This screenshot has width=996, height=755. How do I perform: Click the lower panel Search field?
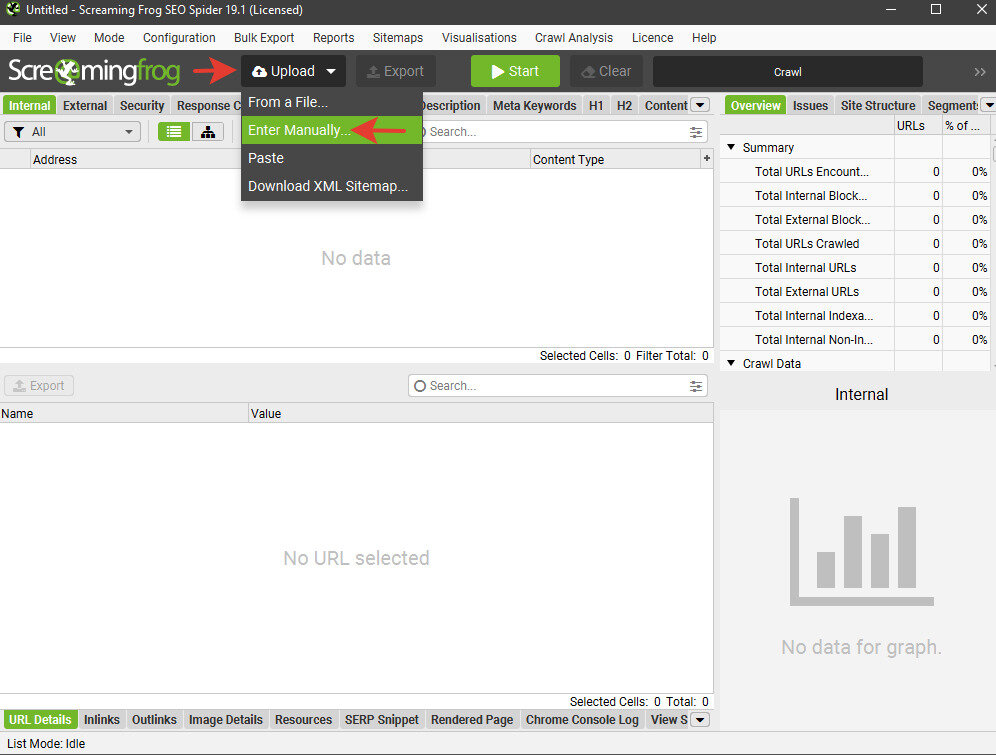pos(558,385)
